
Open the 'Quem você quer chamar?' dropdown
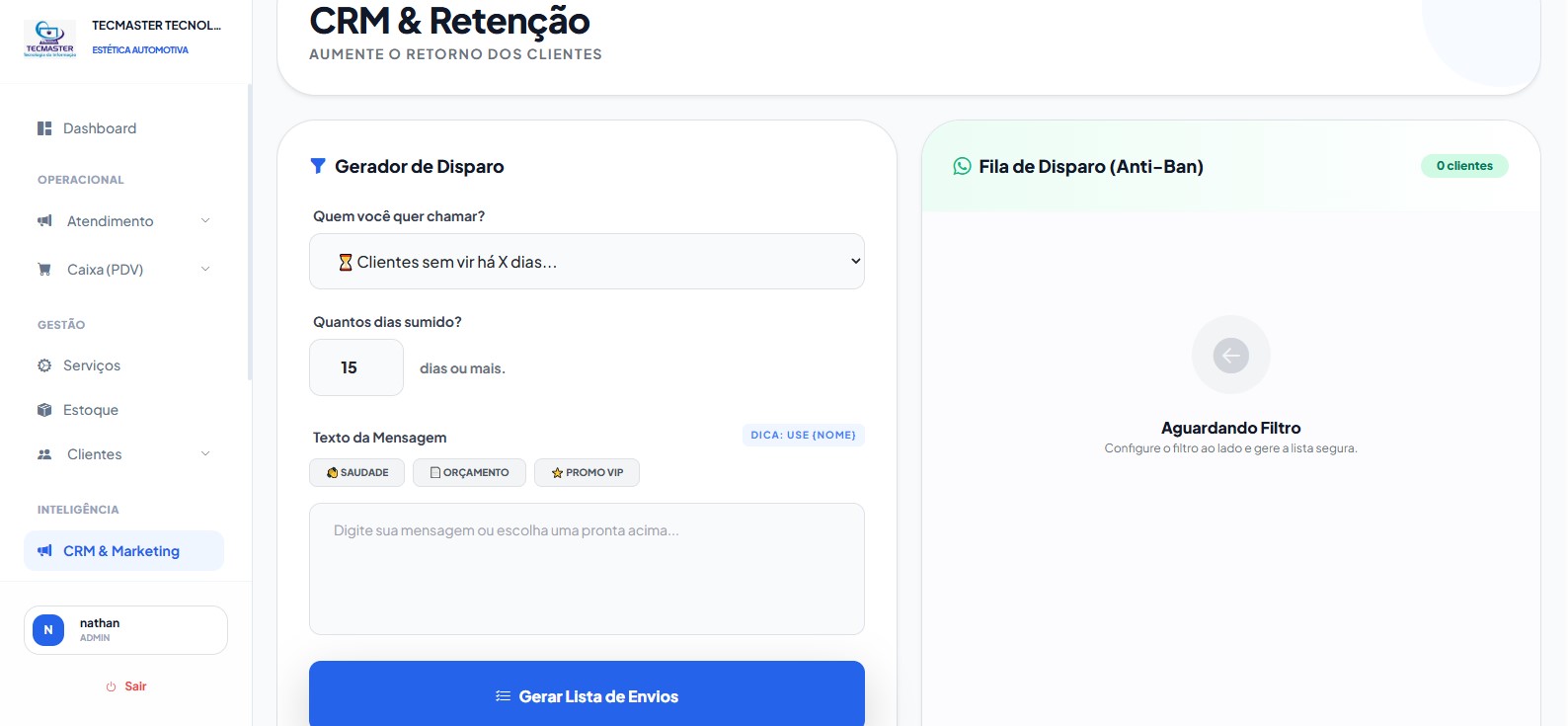point(587,262)
